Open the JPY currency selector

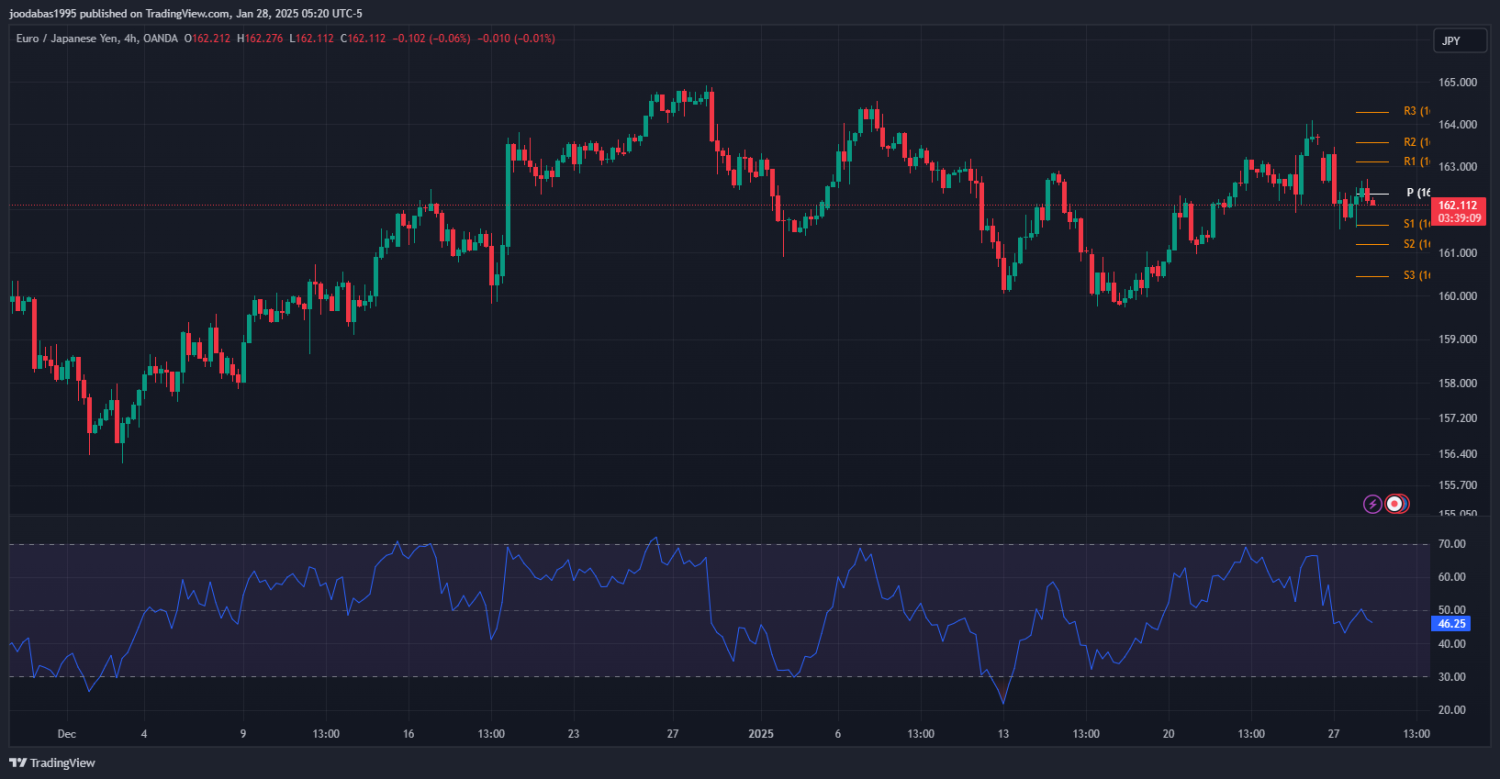click(1450, 41)
